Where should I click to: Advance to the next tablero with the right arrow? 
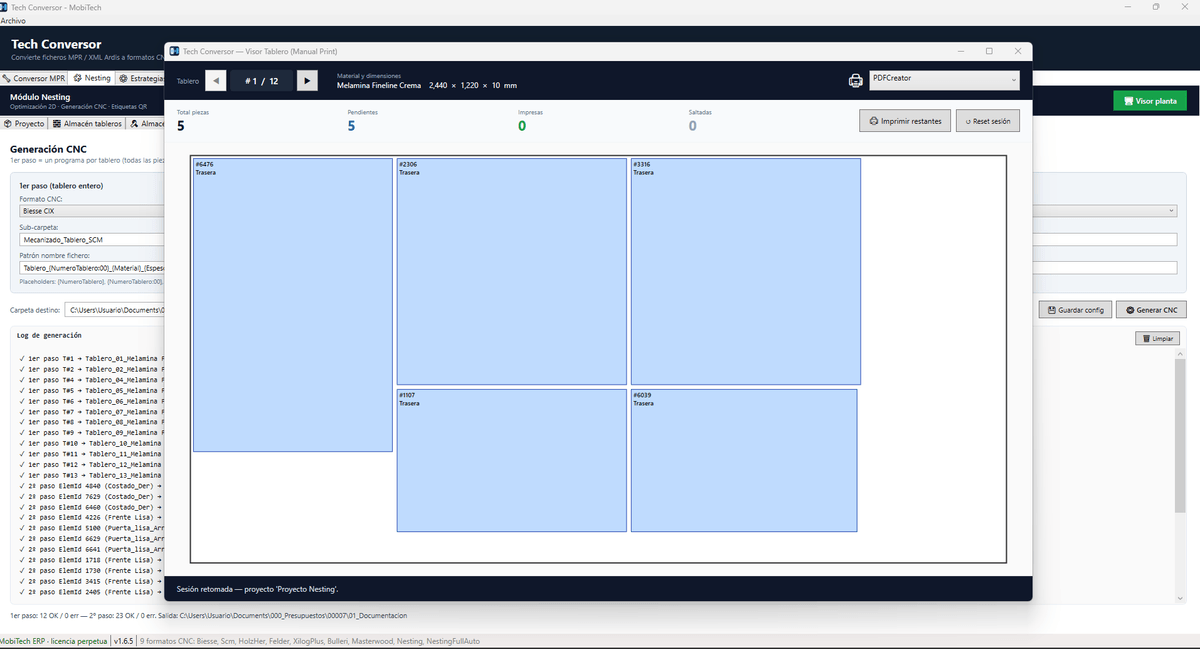[307, 81]
